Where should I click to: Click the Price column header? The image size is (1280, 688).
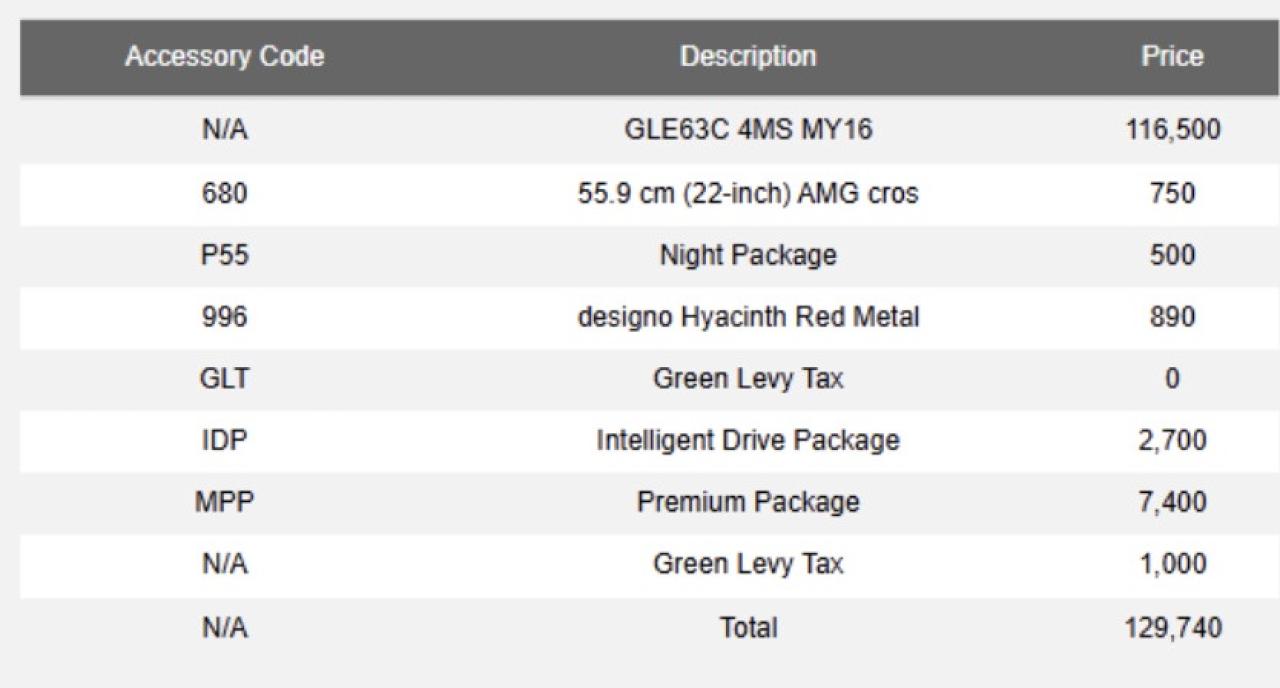tap(1172, 57)
